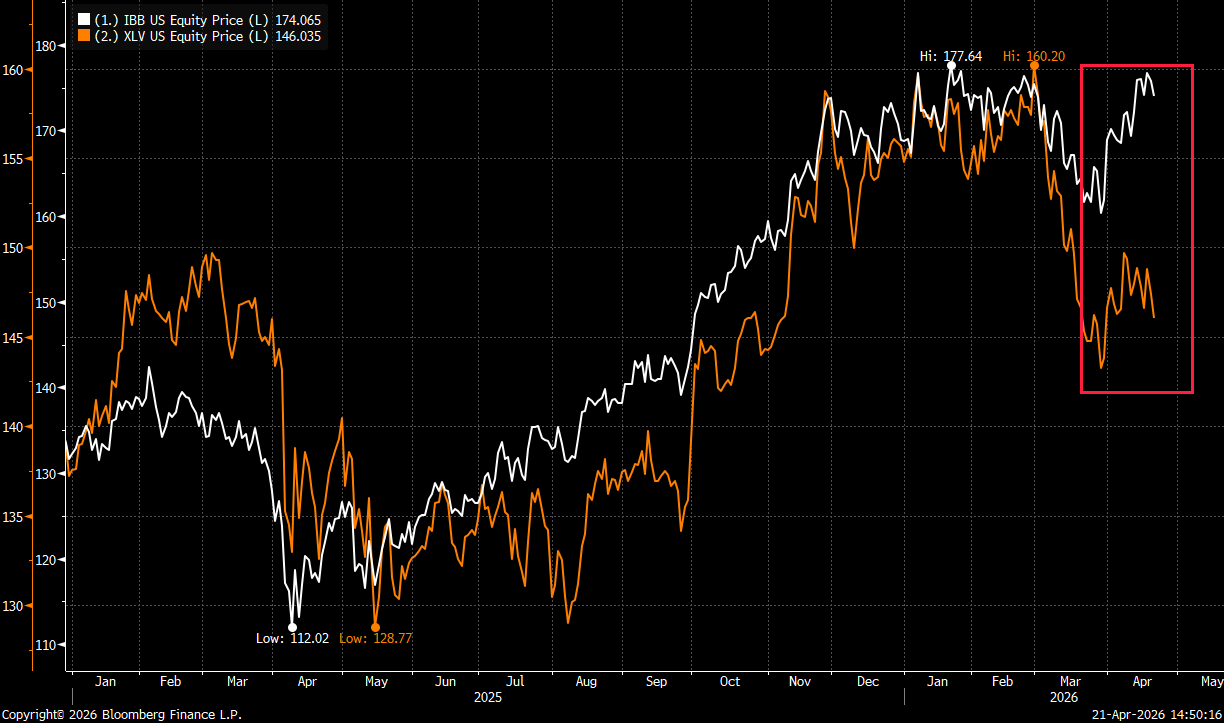The image size is (1224, 723).
Task: Click the orange 145 value on the axis
Action: 13,338
